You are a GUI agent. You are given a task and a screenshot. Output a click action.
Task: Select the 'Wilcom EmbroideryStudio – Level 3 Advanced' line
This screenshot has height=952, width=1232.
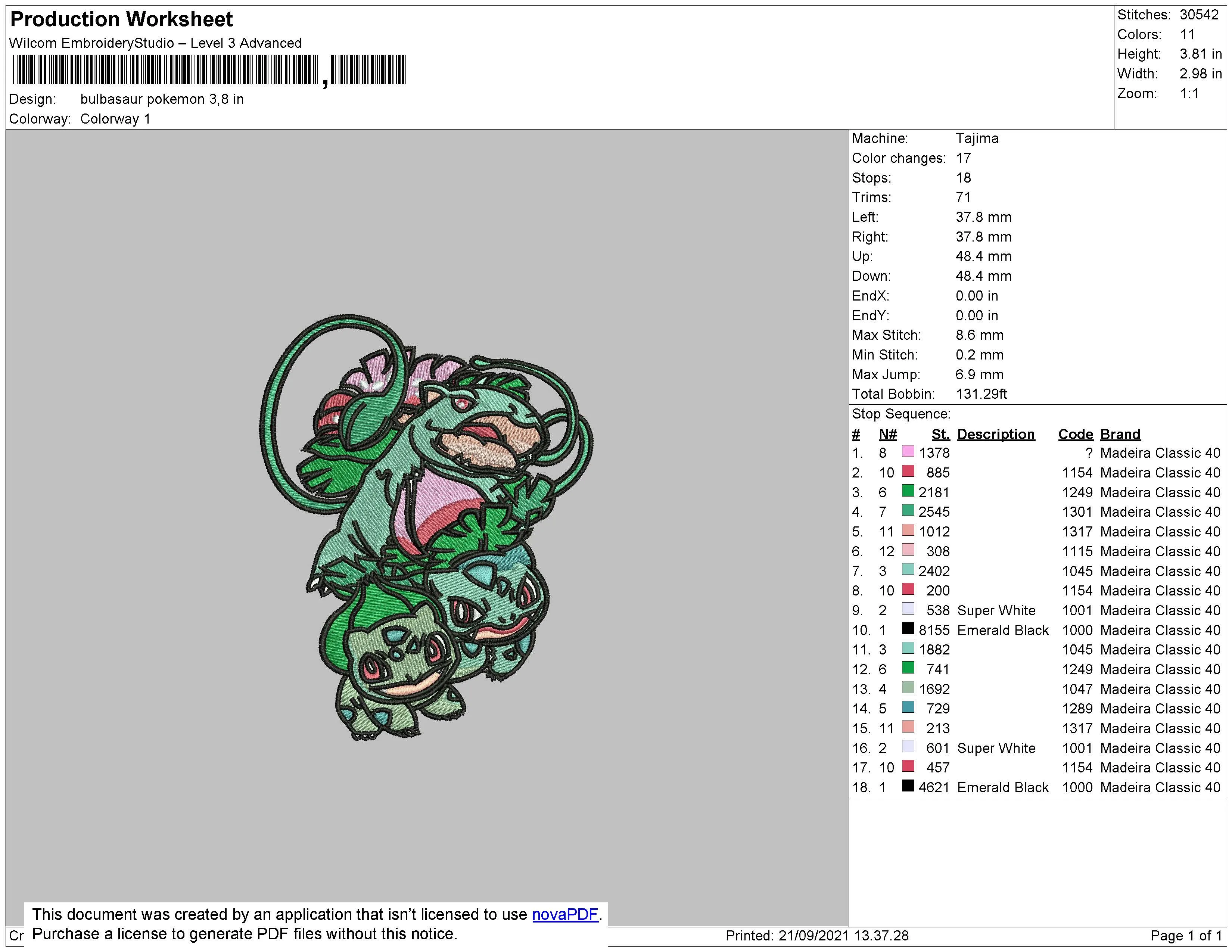[x=155, y=43]
